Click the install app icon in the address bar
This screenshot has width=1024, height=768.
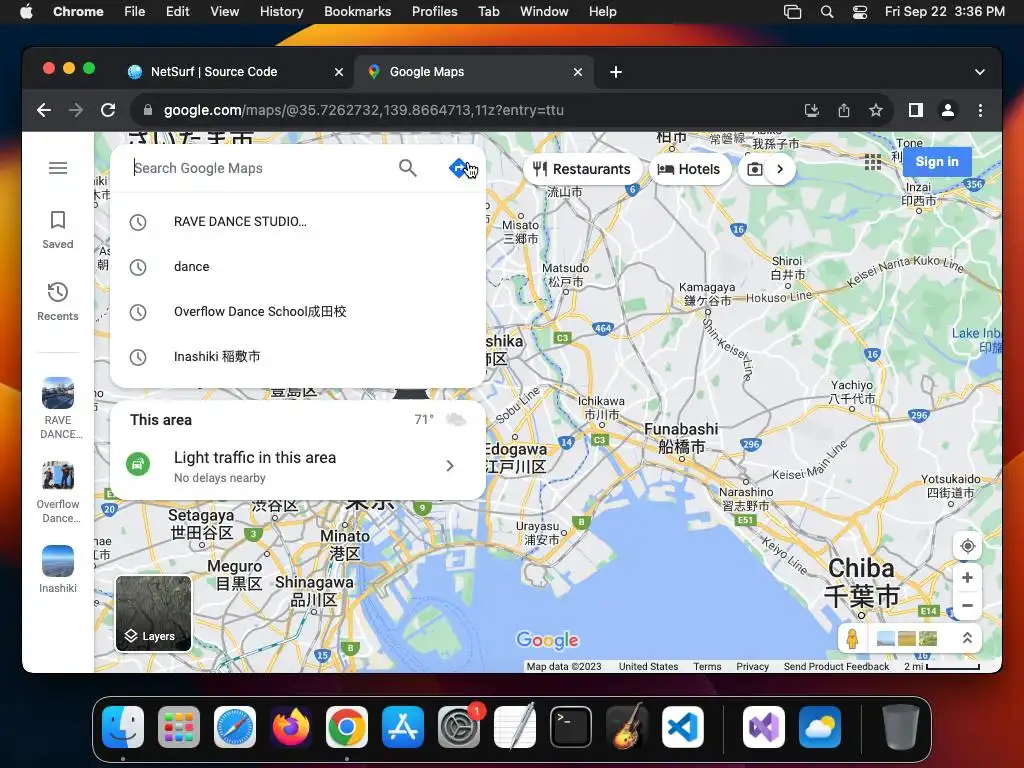click(x=812, y=110)
